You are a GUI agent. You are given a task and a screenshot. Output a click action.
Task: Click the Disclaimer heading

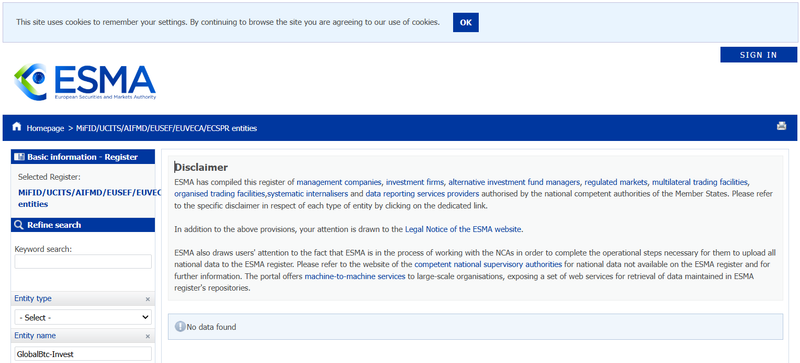[202, 167]
